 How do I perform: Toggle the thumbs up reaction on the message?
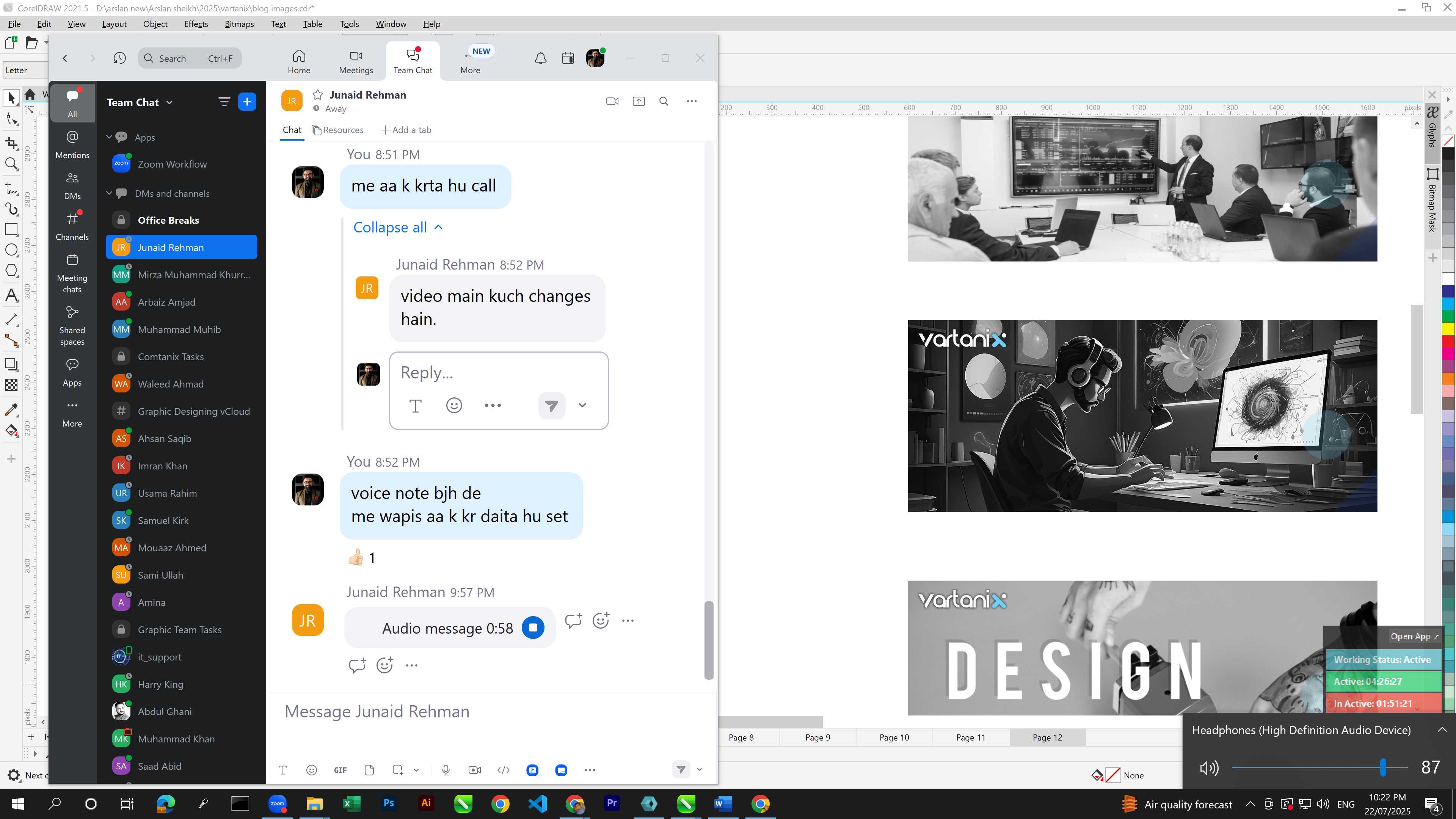click(x=362, y=558)
